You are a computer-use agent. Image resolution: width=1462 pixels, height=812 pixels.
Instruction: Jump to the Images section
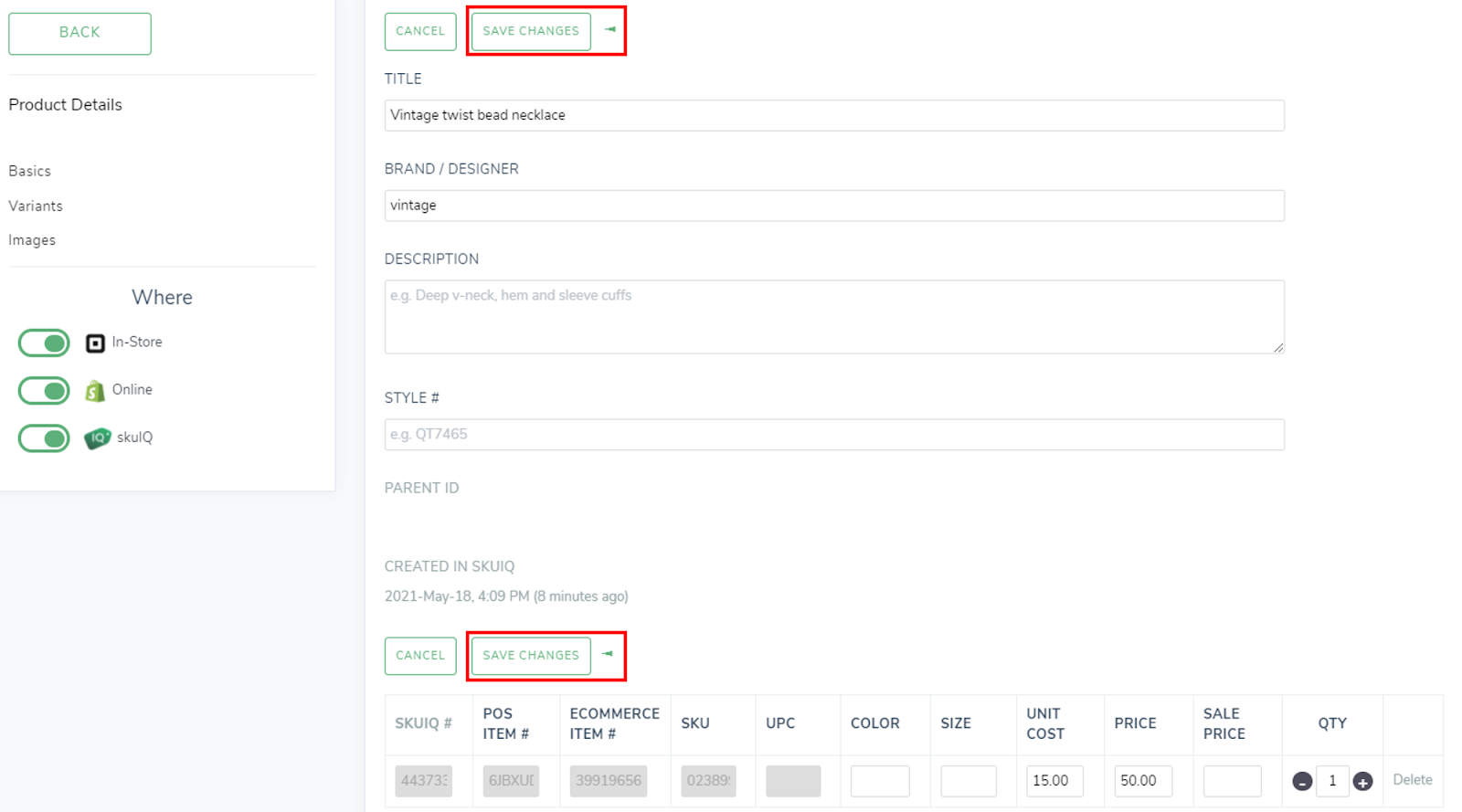32,240
